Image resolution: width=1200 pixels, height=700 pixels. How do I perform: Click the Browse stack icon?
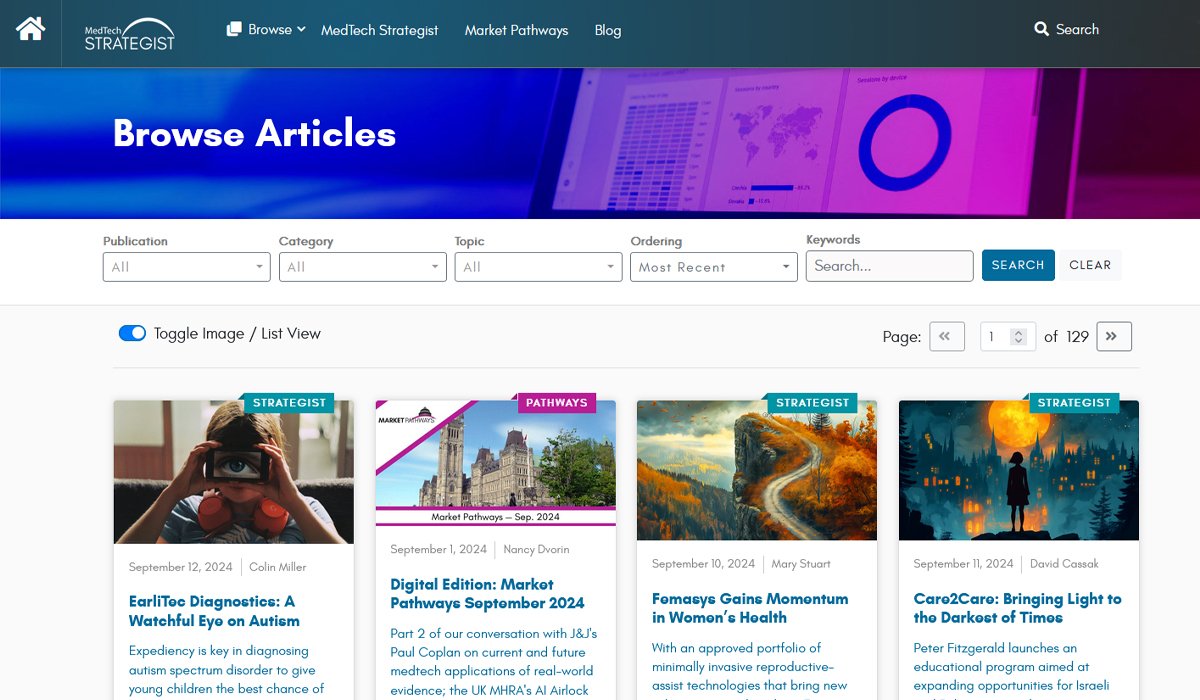234,30
